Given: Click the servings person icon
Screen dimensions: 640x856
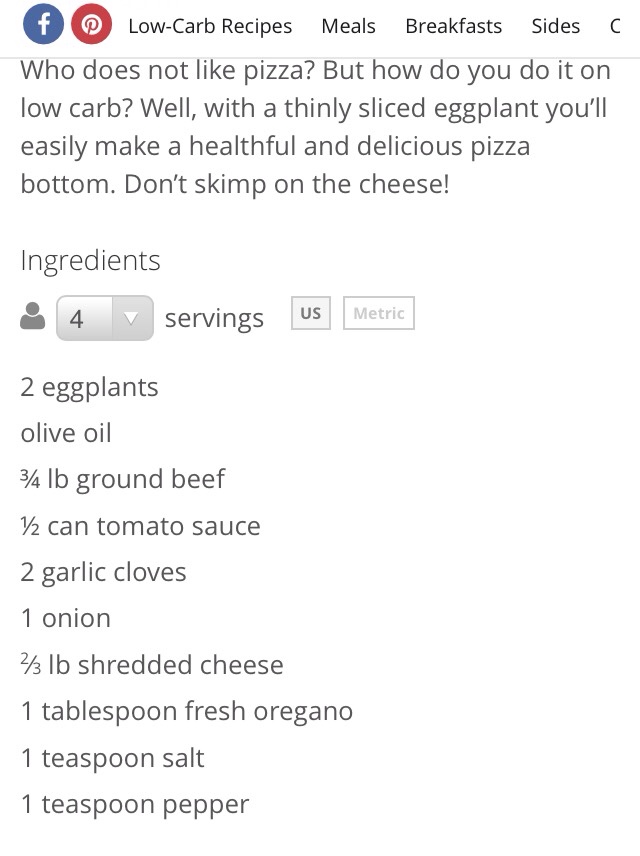Looking at the screenshot, I should 33,318.
